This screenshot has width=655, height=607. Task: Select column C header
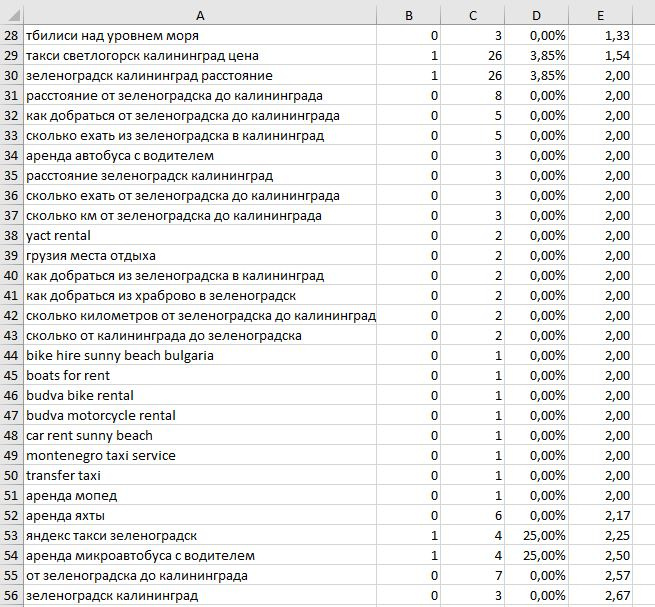(x=472, y=15)
